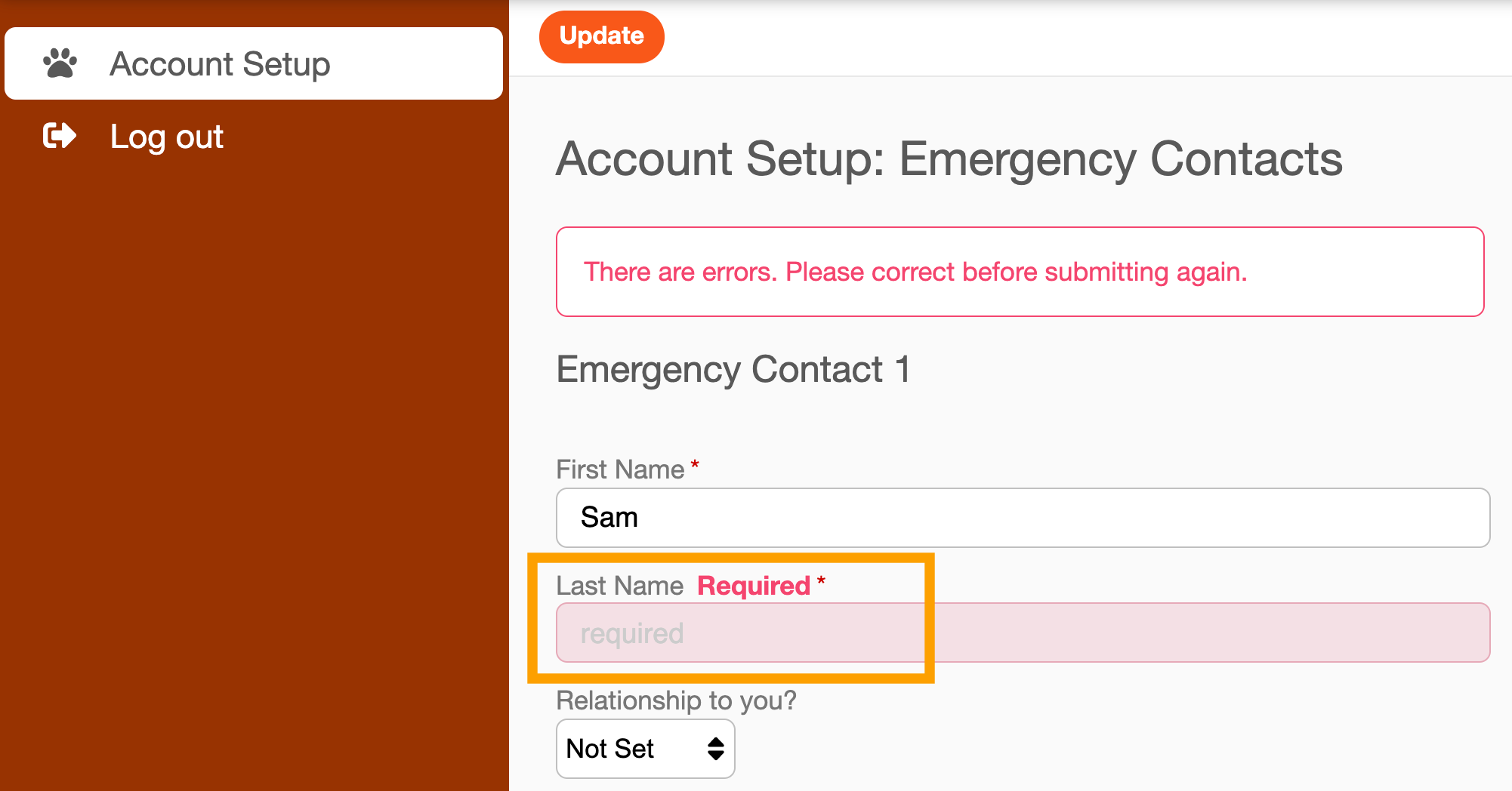
Task: Click the Account Setup: Emergency Contacts heading
Action: pos(949,159)
